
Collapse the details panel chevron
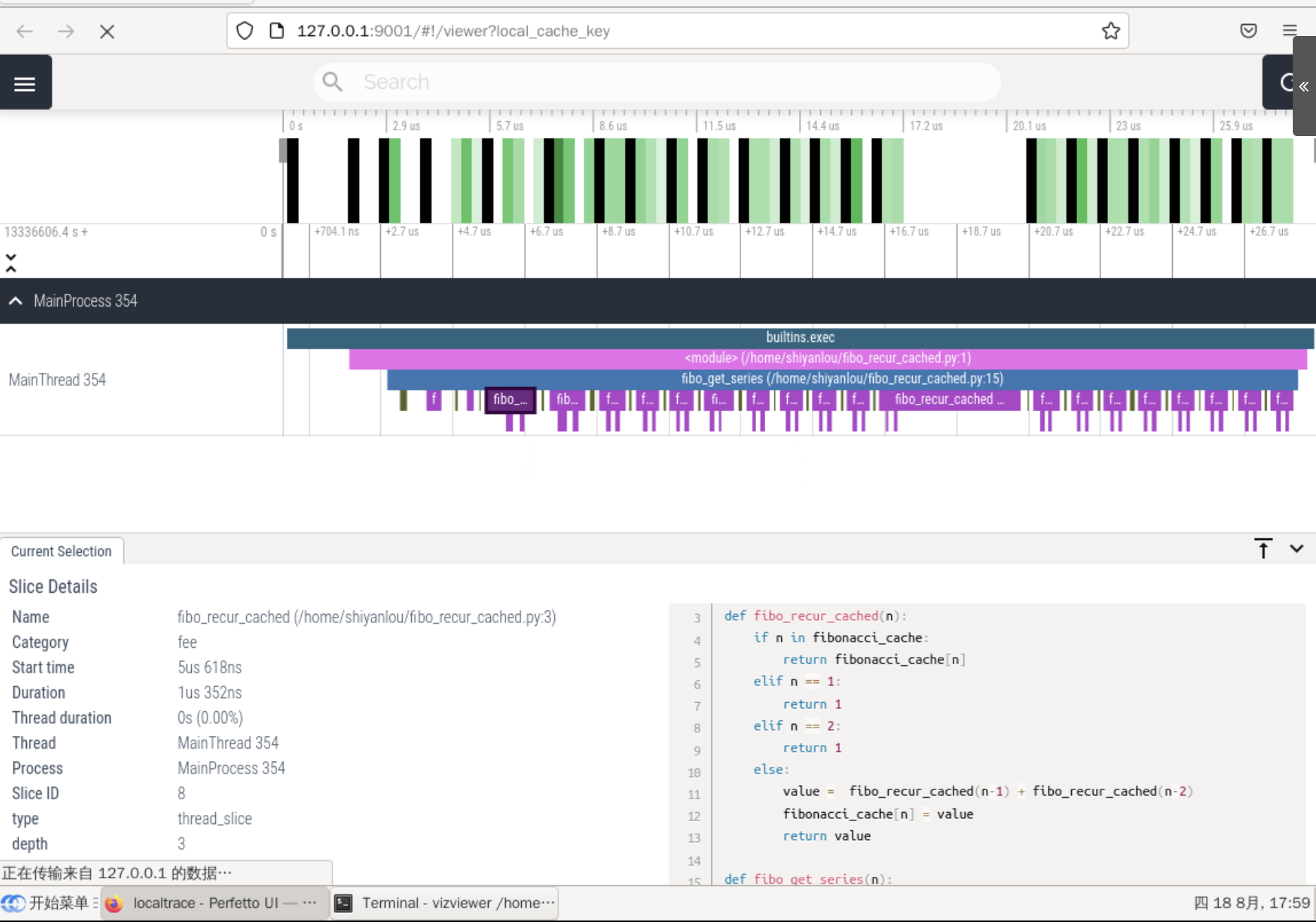click(1296, 548)
